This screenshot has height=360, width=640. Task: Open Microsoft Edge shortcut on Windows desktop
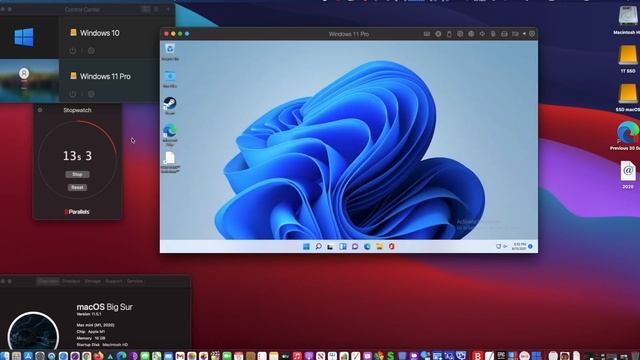(170, 135)
